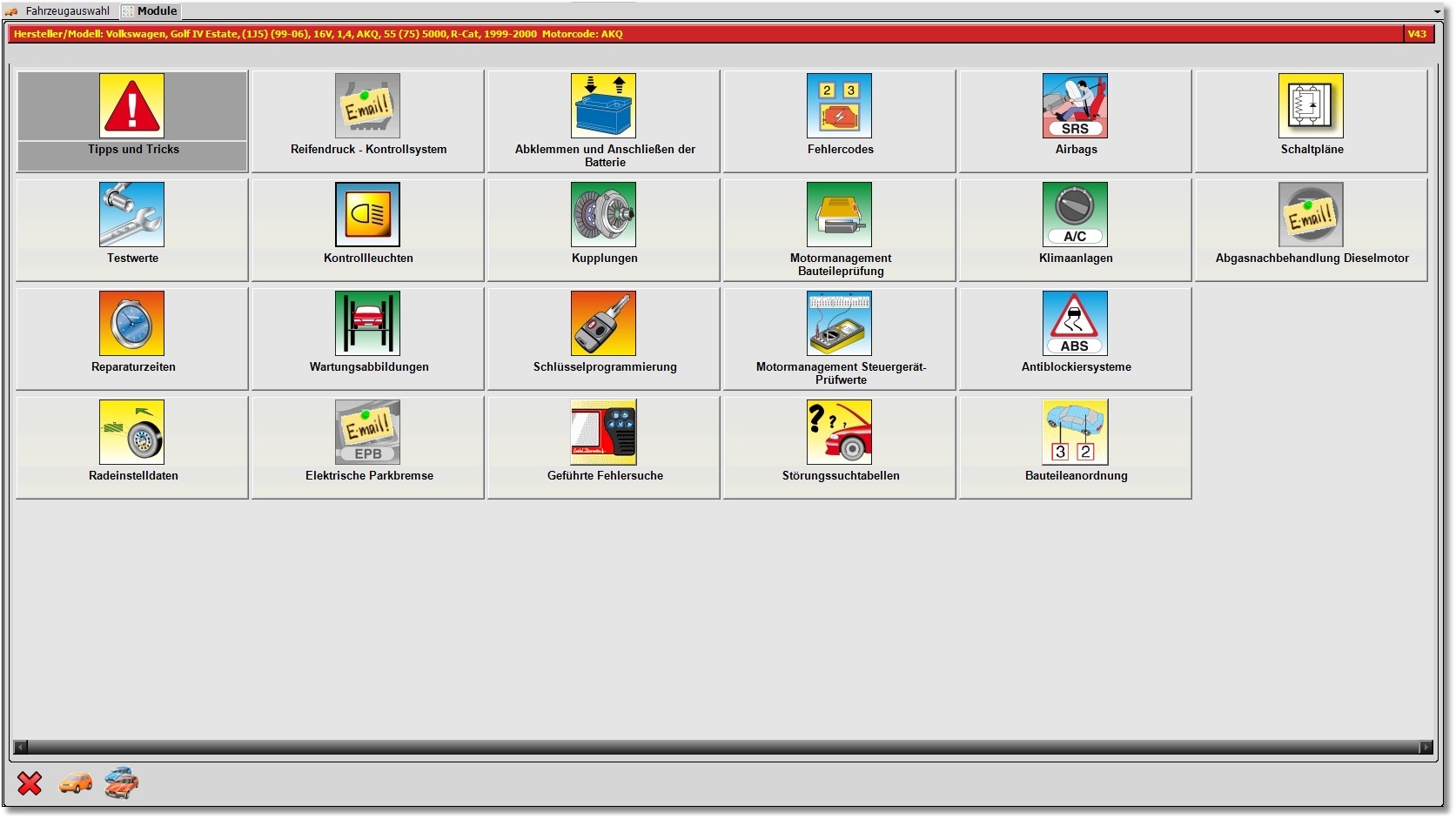The height and width of the screenshot is (819, 1456).
Task: Click the Tipps und Tricks label
Action: (133, 149)
